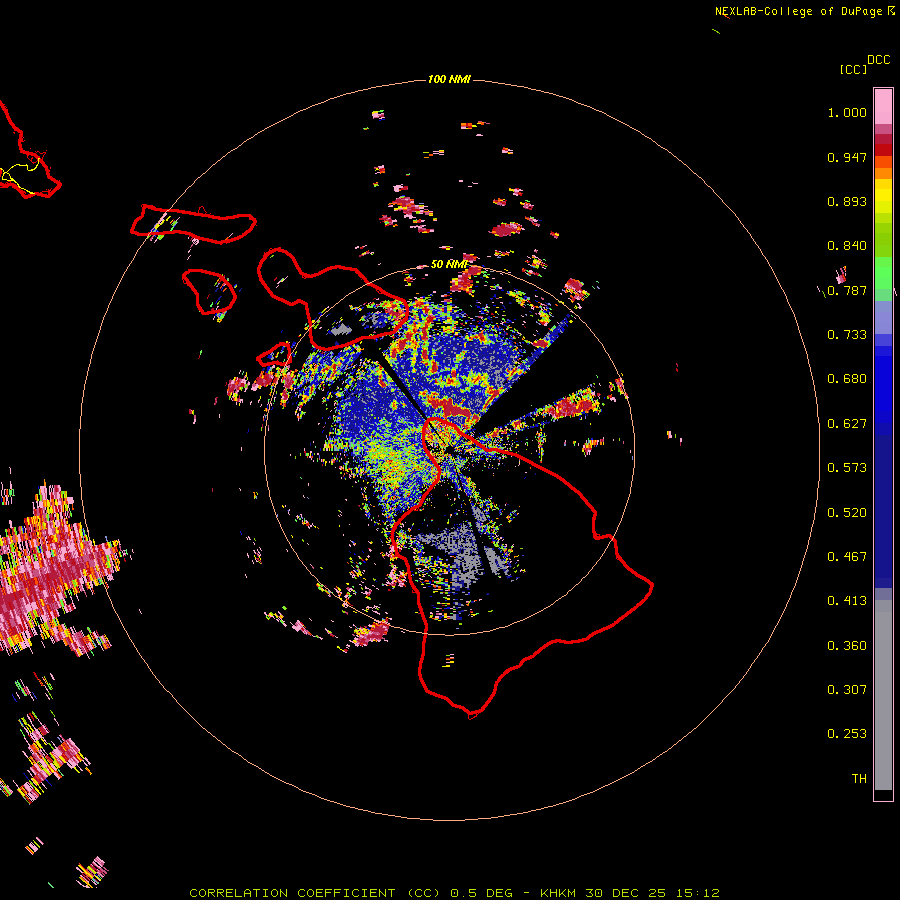Click the 0.840 scale value
The height and width of the screenshot is (900, 900).
click(x=847, y=246)
